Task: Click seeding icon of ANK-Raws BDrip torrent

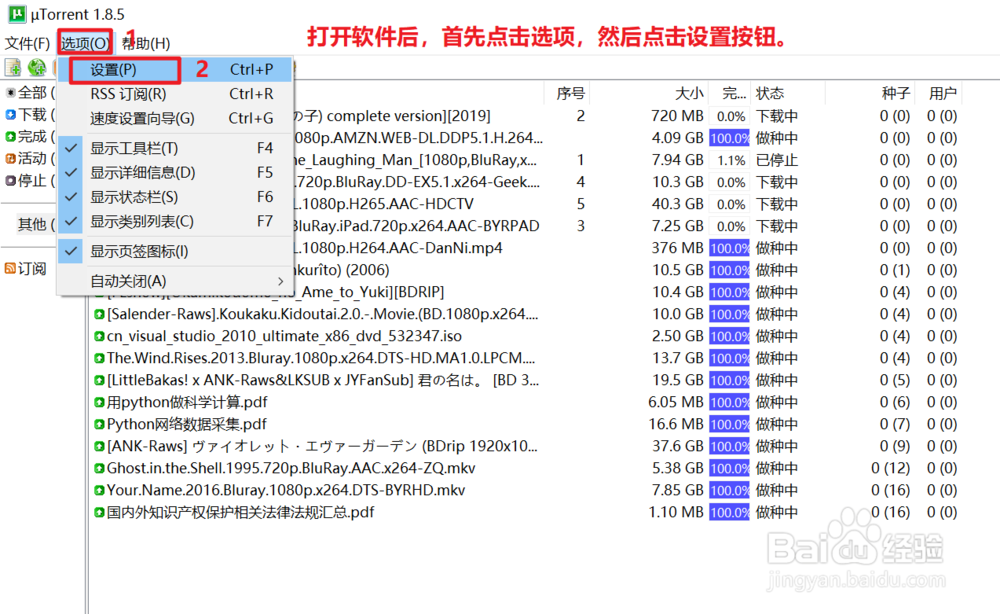Action: point(99,446)
